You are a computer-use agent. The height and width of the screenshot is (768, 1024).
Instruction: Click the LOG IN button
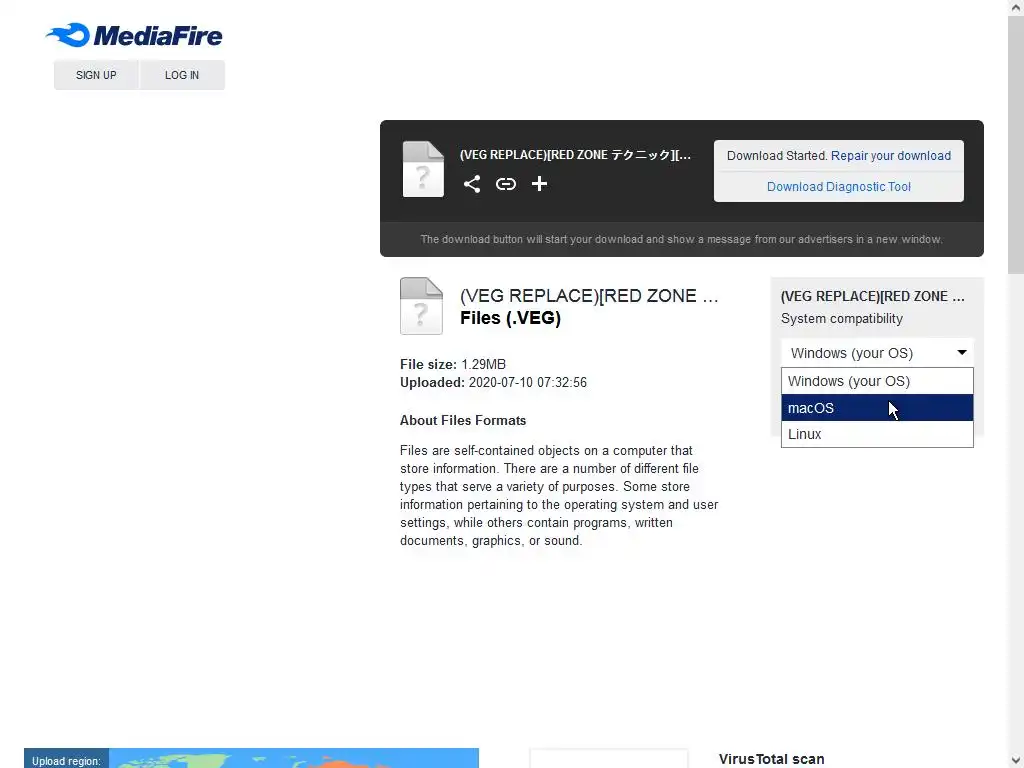coord(182,75)
